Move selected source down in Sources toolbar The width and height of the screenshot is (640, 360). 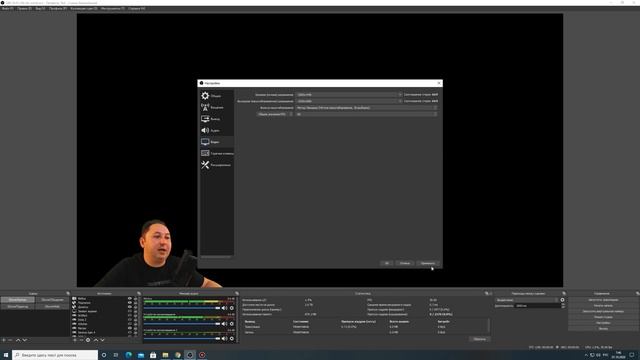(102, 340)
